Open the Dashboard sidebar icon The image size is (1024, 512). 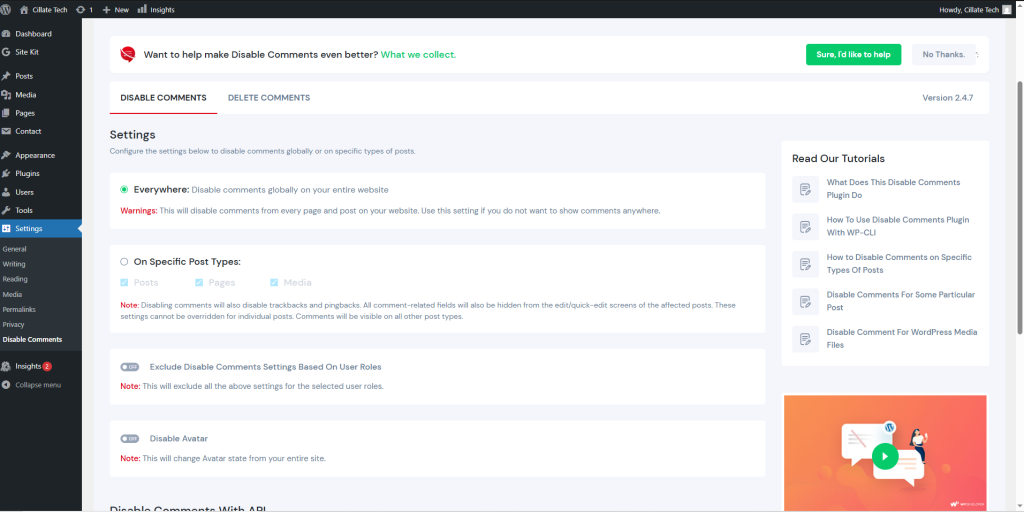pos(7,34)
